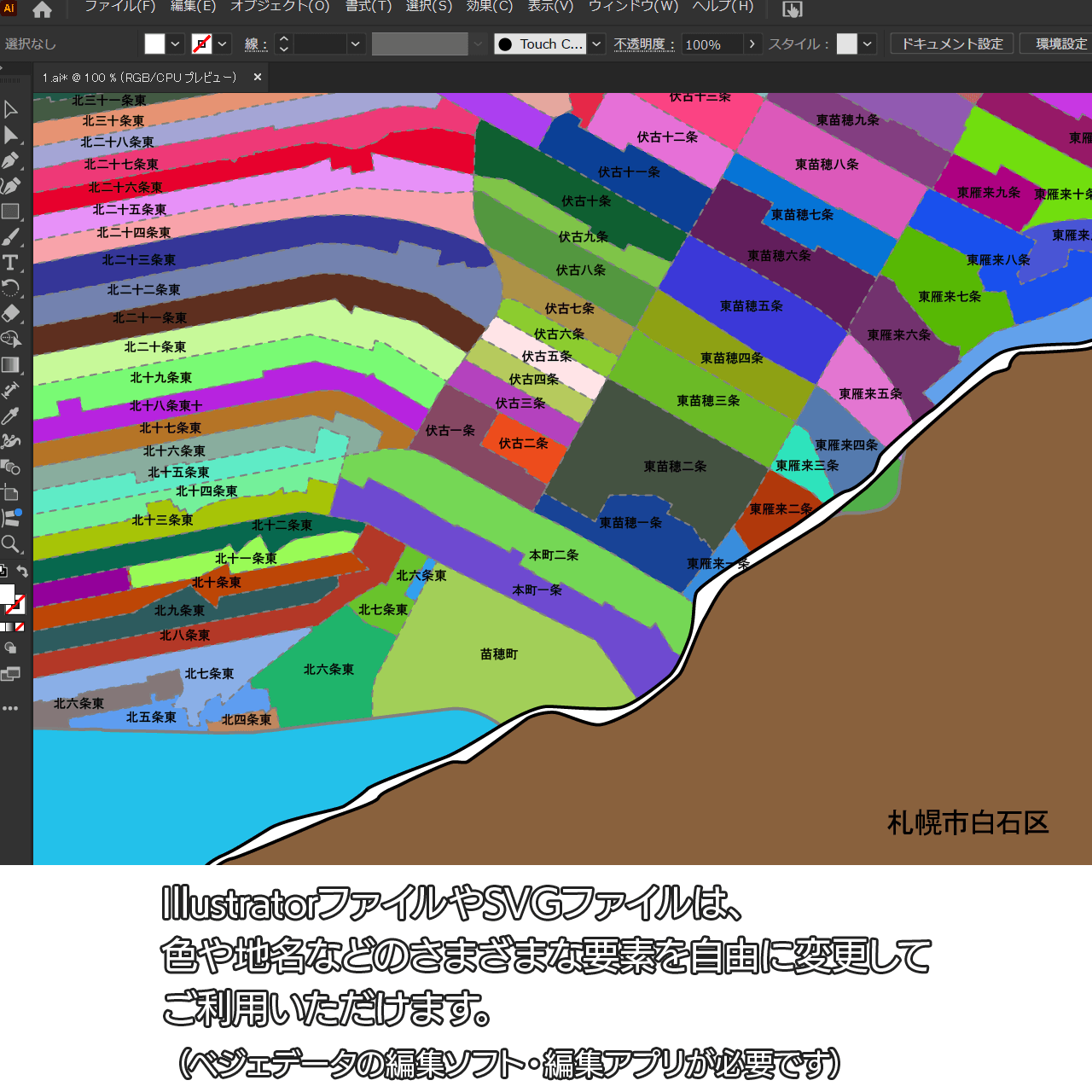Click the 不透明度 100% input field
Screen dimensions: 1092x1092
coord(712,44)
